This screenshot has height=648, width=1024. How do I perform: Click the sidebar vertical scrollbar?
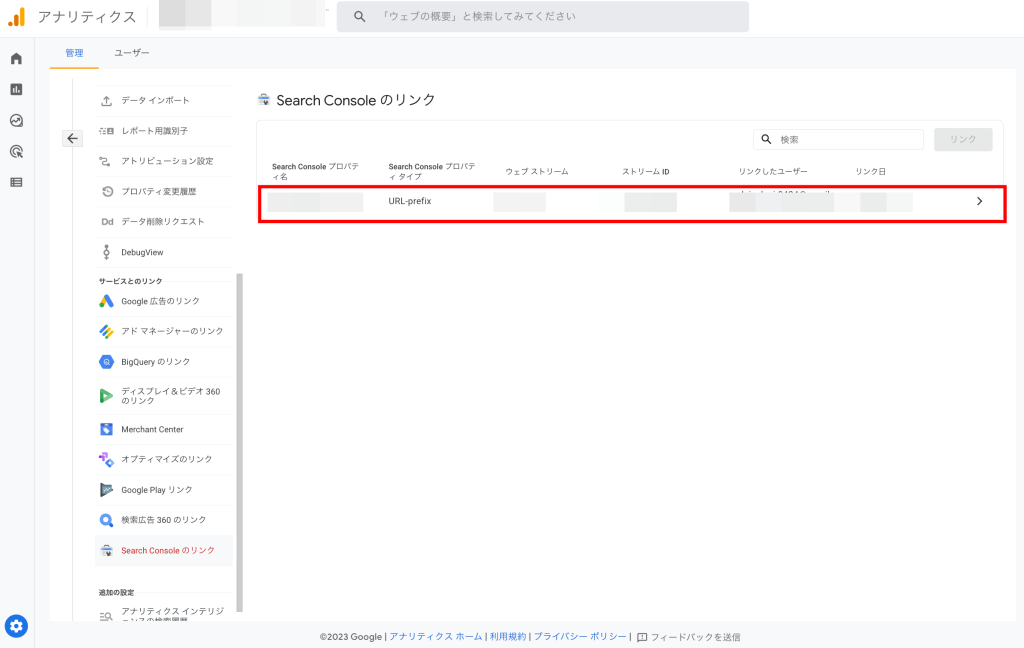[x=240, y=442]
